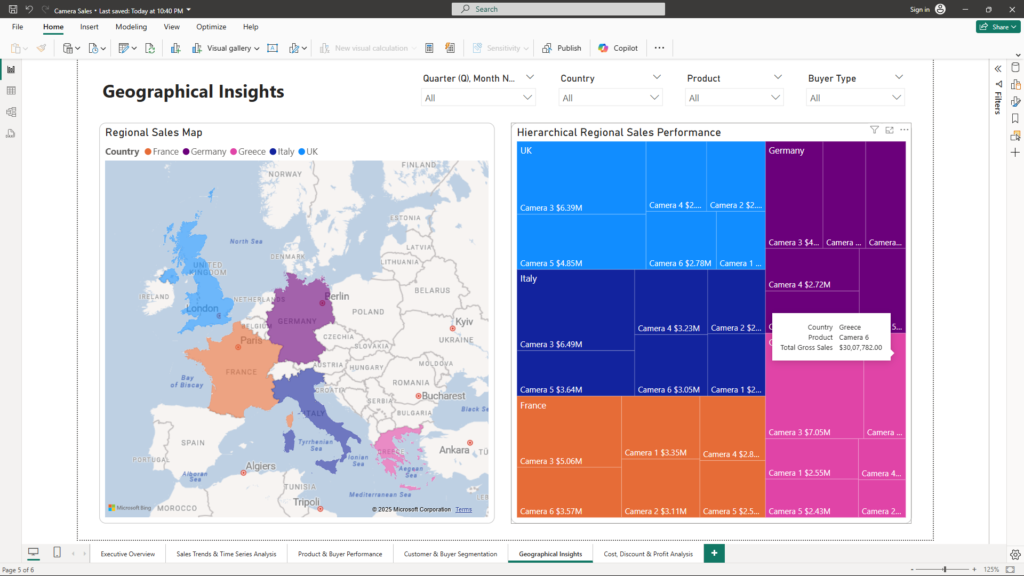The width and height of the screenshot is (1024, 576).
Task: Click the filter icon on treemap visual
Action: 874,130
